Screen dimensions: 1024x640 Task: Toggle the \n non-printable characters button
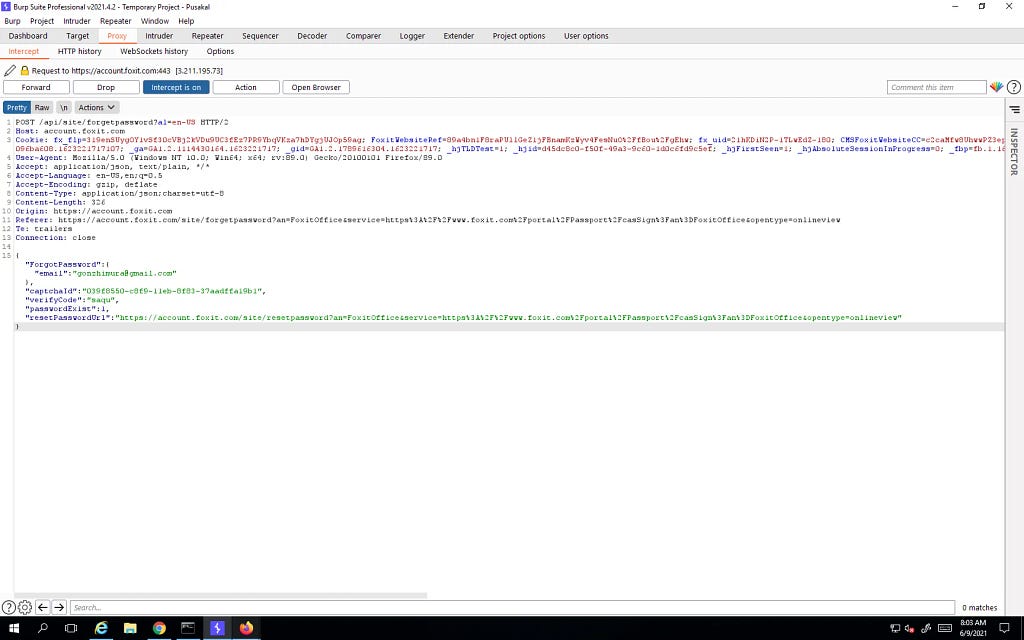point(63,107)
